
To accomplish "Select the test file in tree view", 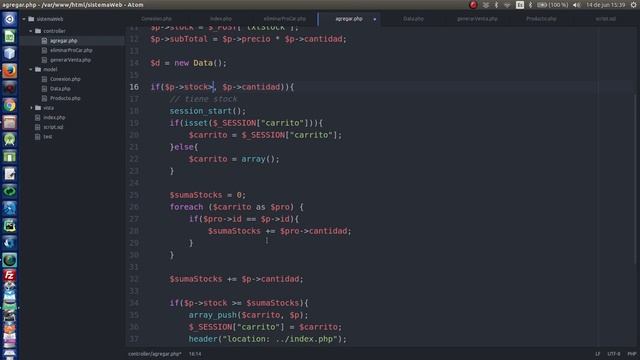I will click(x=47, y=137).
